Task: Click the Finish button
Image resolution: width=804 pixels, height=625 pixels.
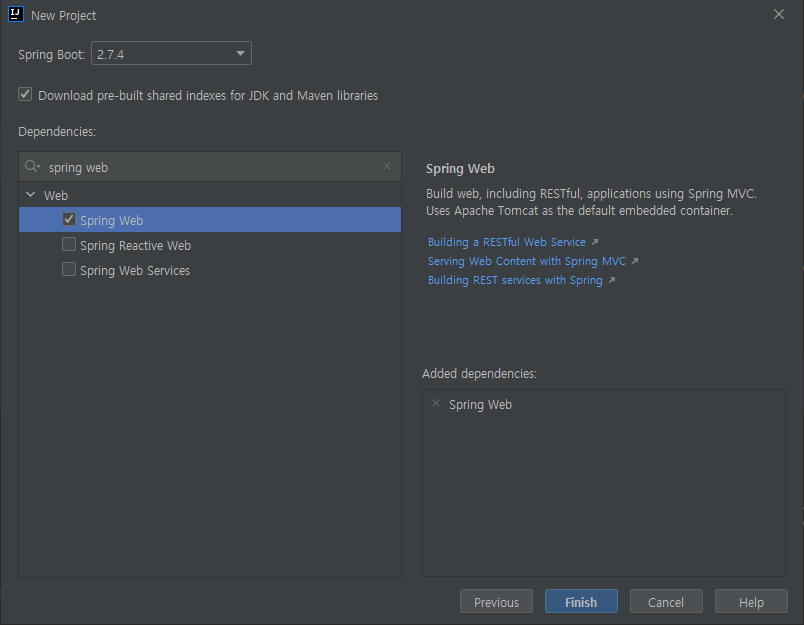Action: point(581,601)
